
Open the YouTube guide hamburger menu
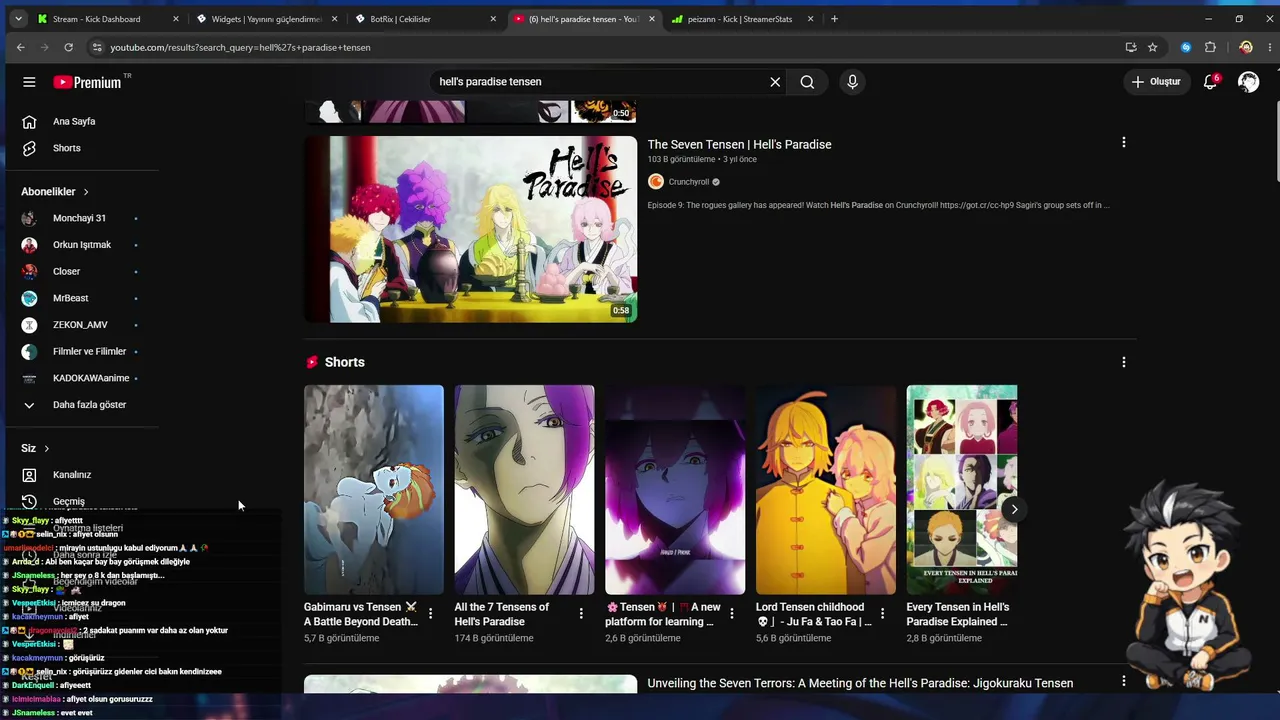pos(29,82)
